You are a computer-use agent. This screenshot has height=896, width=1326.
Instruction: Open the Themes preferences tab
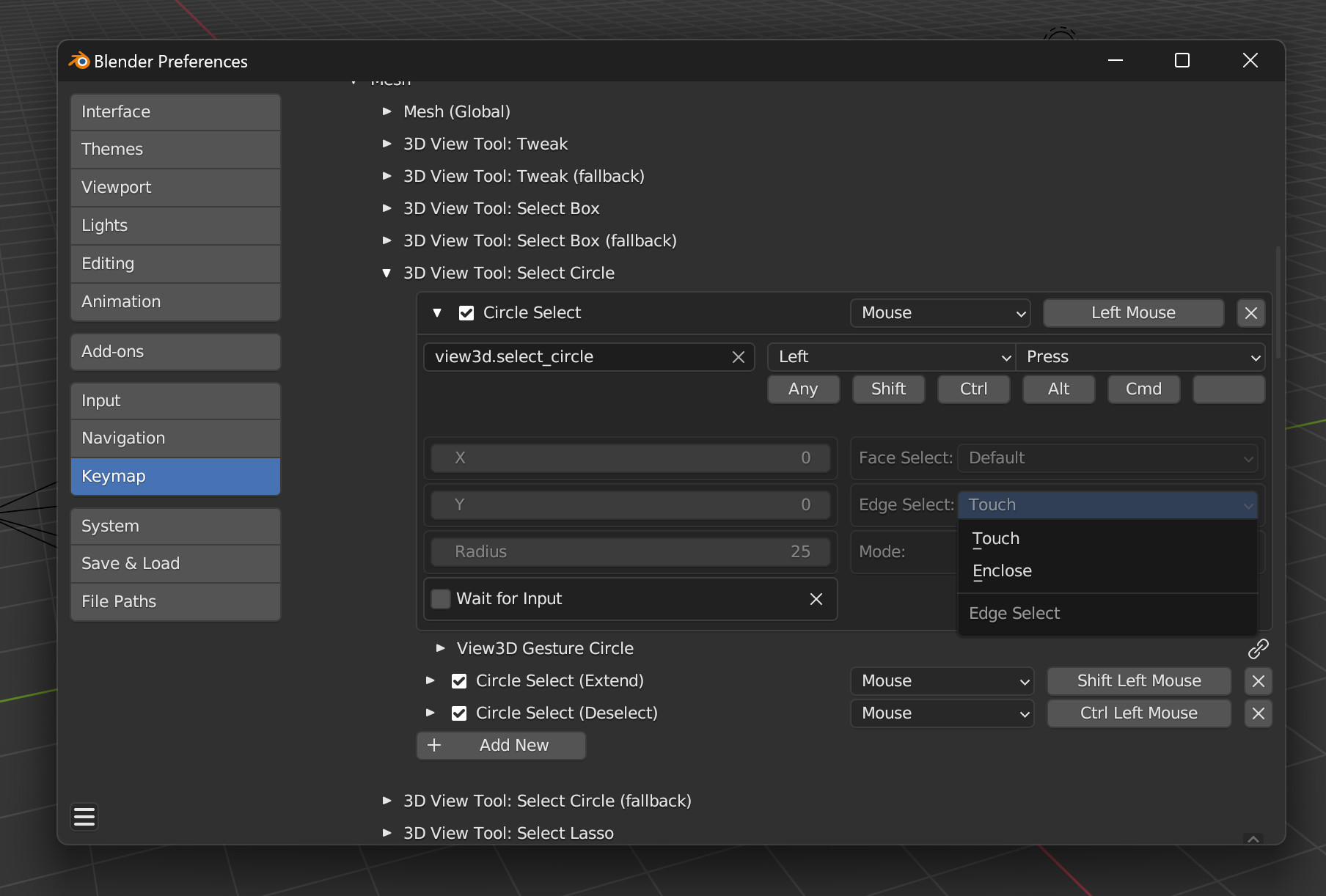point(176,150)
